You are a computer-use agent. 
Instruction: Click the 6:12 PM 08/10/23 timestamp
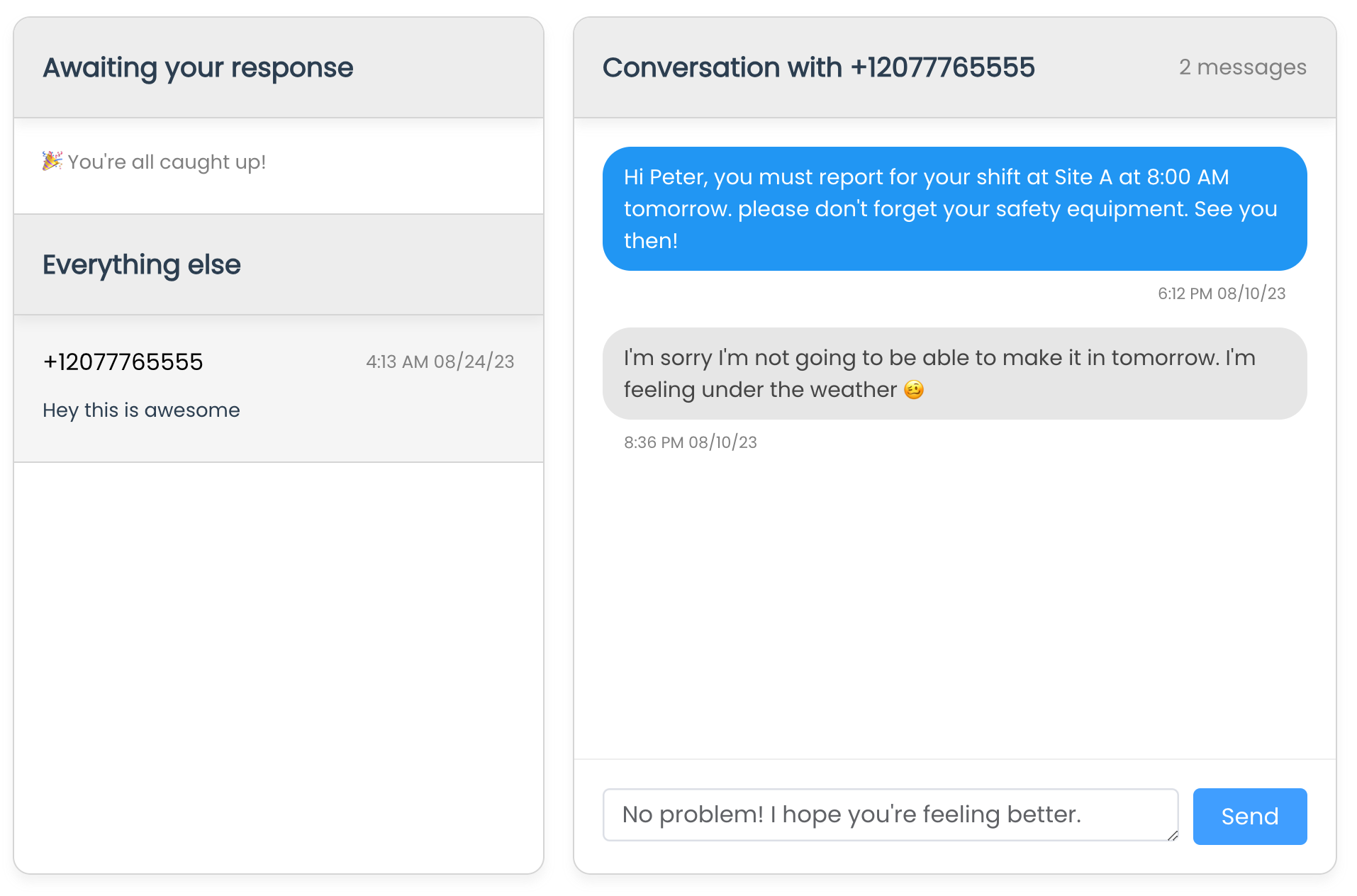pyautogui.click(x=1221, y=293)
